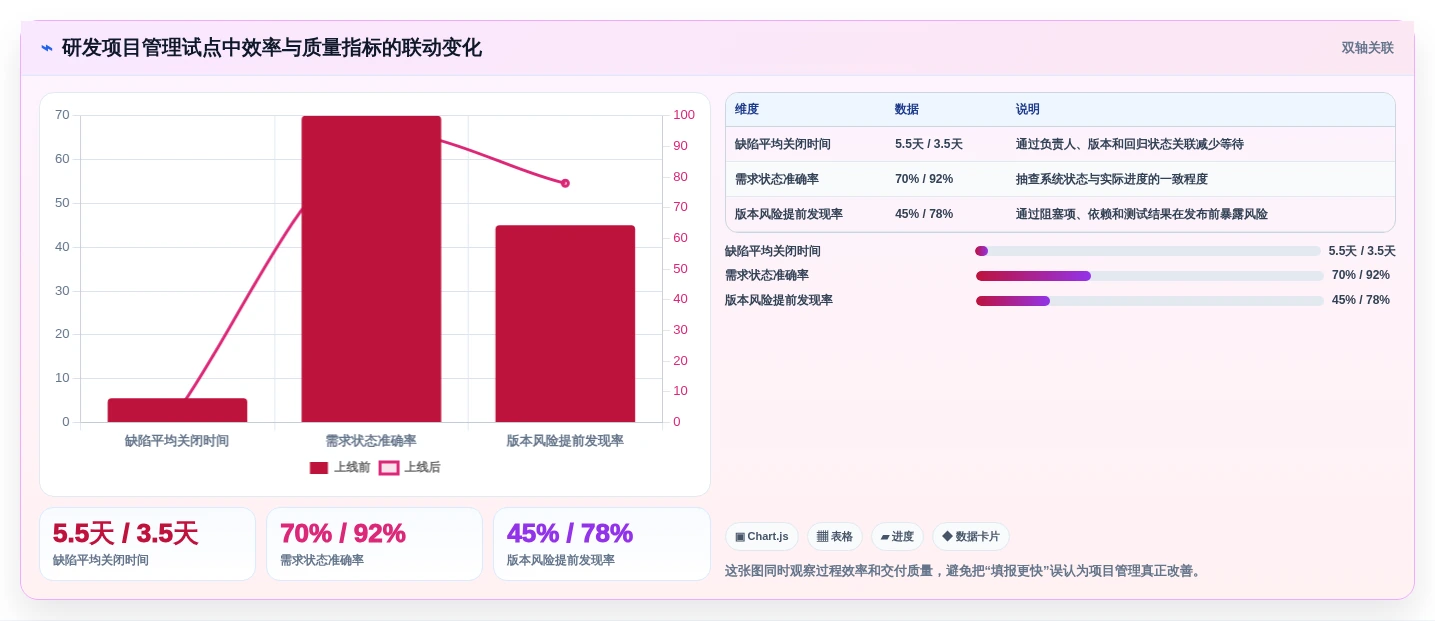
Task: Click the lightning icon beside the title
Action: 47,47
